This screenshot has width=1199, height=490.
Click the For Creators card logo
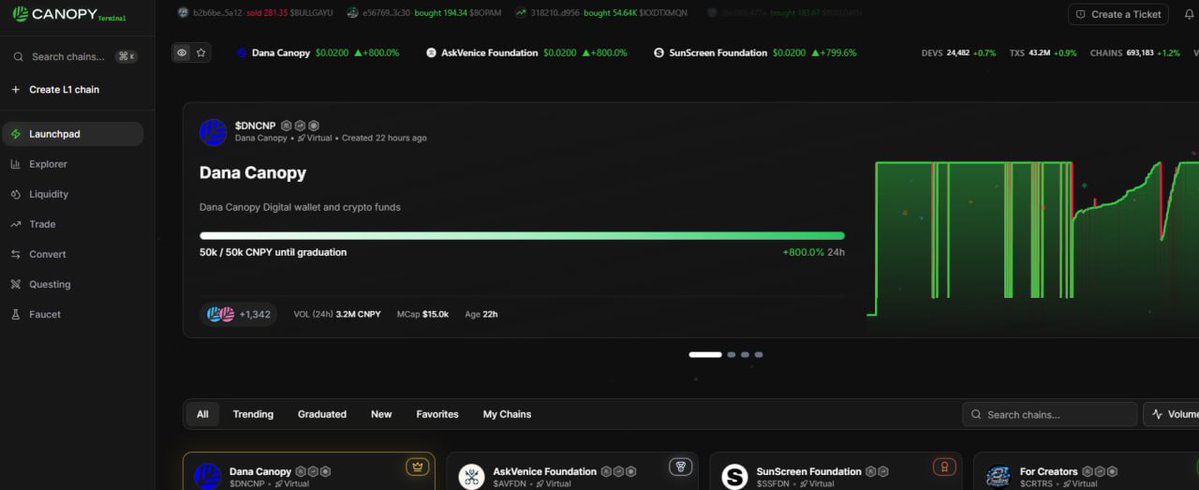click(x=998, y=476)
